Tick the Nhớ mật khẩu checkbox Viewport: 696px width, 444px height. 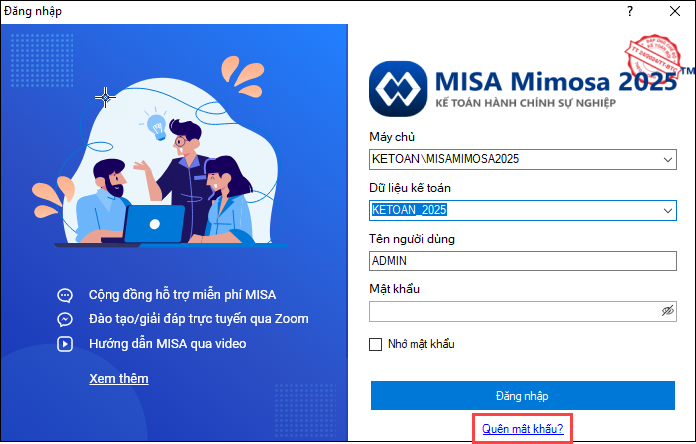(376, 345)
